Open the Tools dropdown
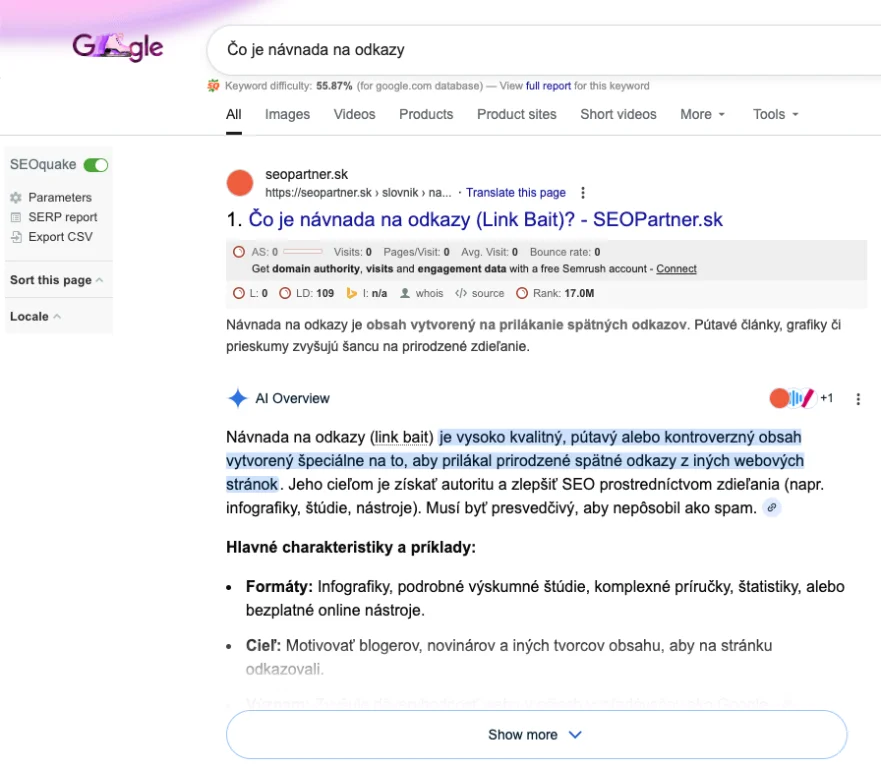Viewport: 881px width, 768px height. (775, 114)
